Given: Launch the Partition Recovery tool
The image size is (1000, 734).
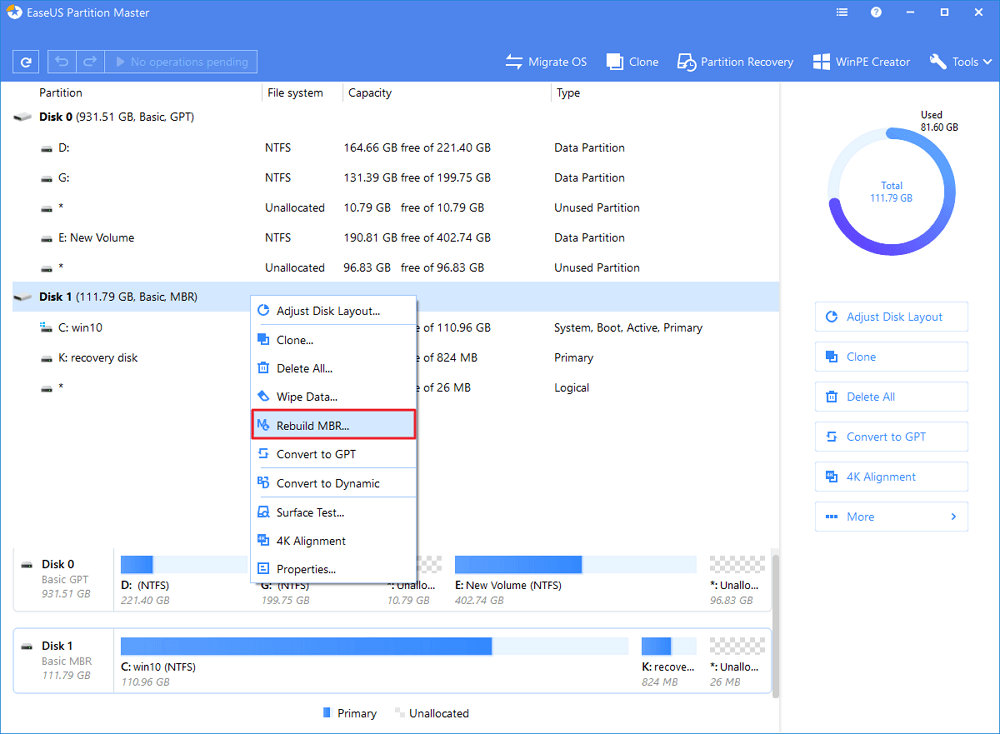Looking at the screenshot, I should pos(735,62).
